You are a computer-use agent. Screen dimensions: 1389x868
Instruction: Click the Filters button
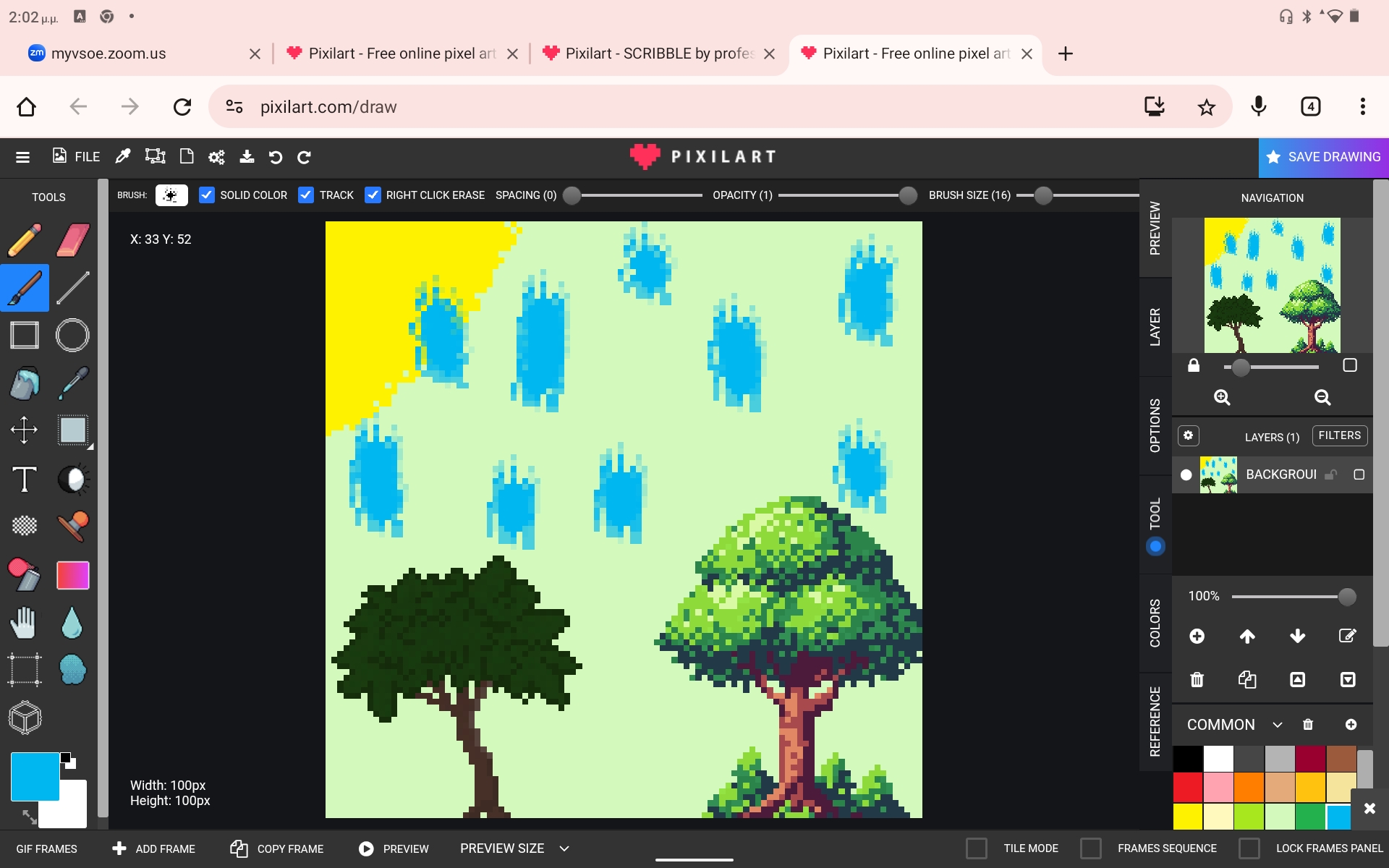coord(1339,435)
